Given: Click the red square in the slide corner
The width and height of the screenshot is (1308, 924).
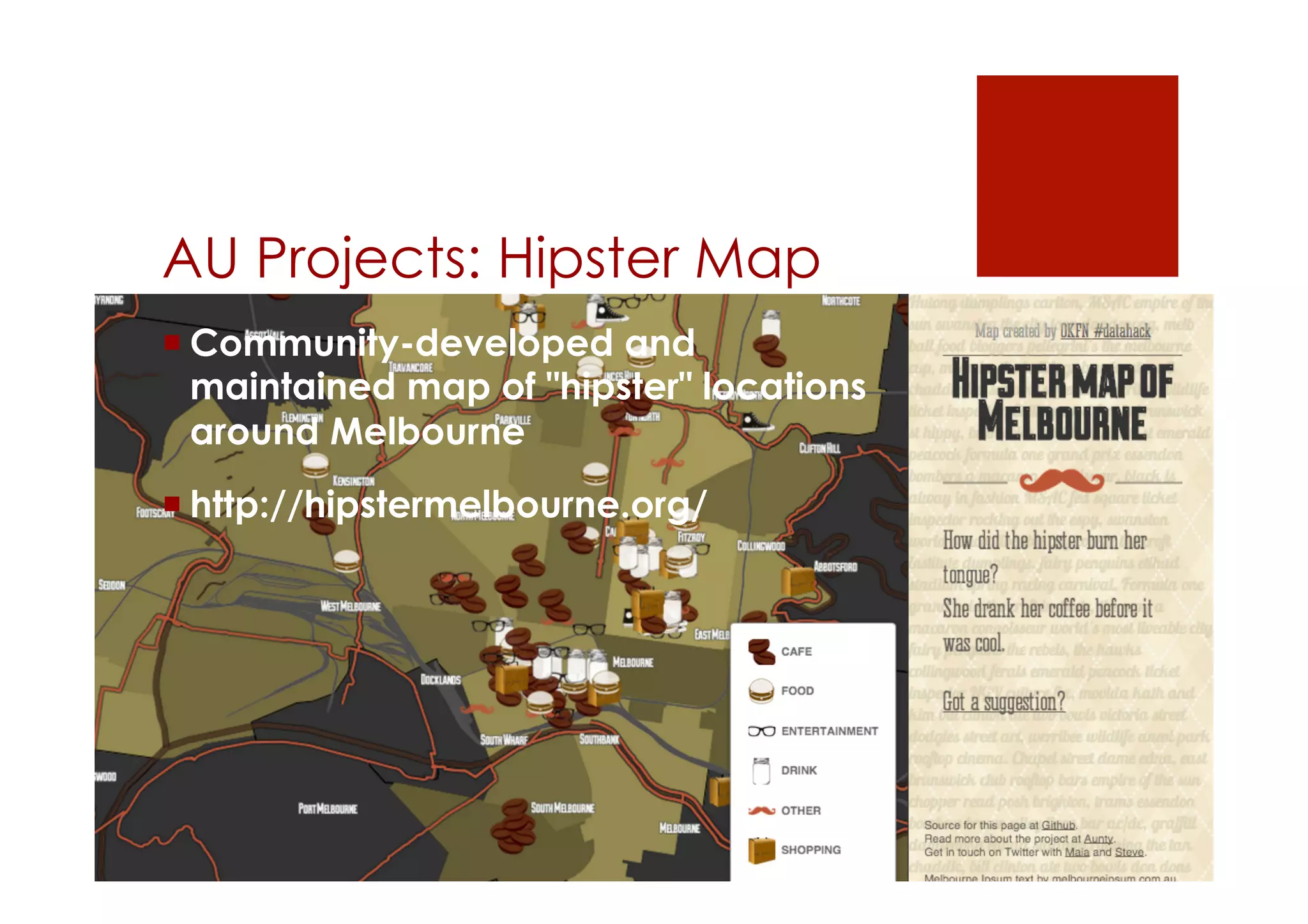Looking at the screenshot, I should coord(1077,176).
